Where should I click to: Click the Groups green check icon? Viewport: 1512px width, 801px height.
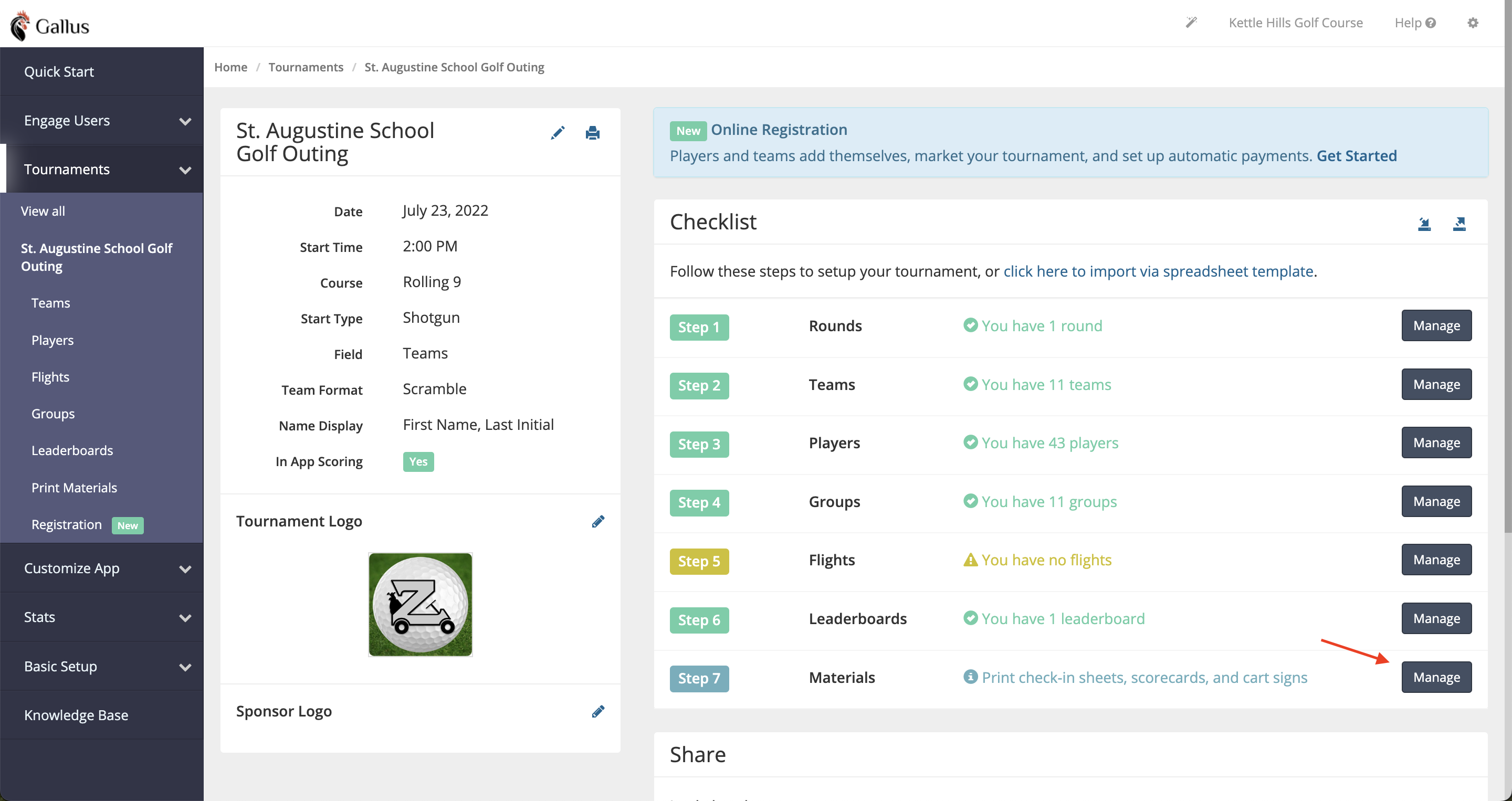971,501
